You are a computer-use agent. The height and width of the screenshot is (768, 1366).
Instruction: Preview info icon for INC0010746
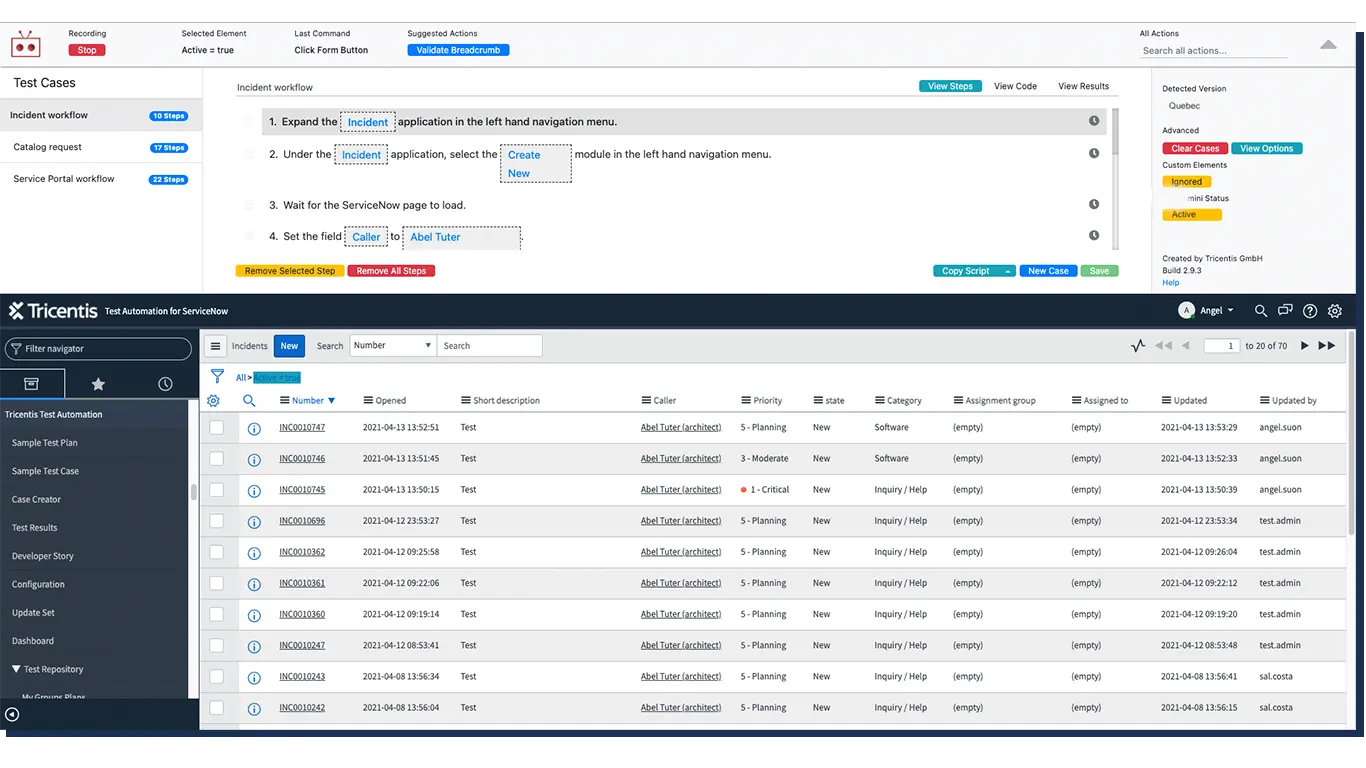pos(254,459)
